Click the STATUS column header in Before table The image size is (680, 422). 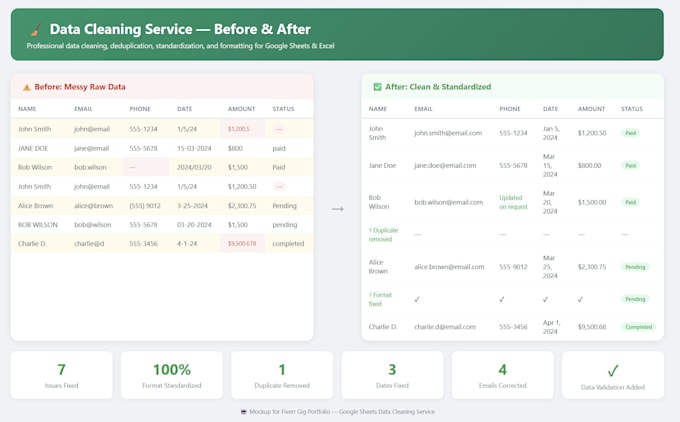tap(283, 109)
